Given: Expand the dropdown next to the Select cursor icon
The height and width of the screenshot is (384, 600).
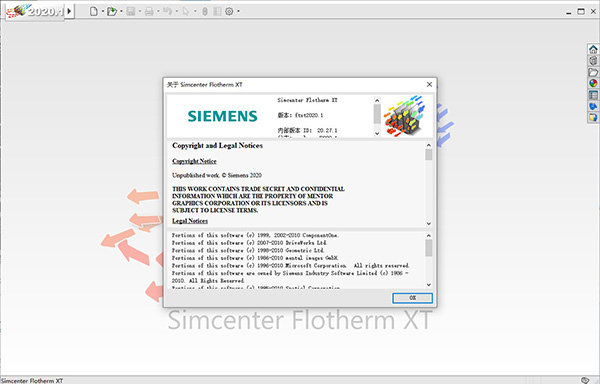Looking at the screenshot, I should click(x=195, y=11).
